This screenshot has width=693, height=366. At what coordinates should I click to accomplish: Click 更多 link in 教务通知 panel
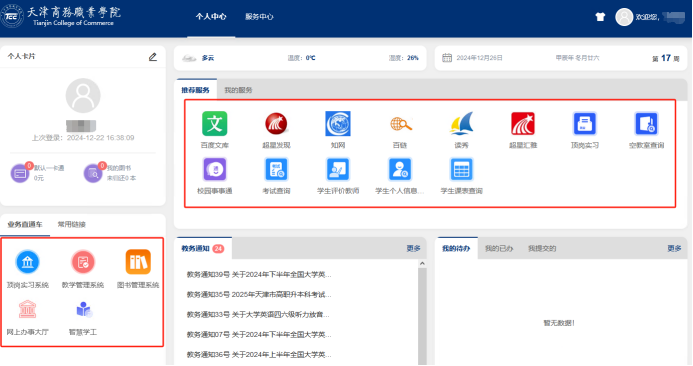tap(413, 248)
